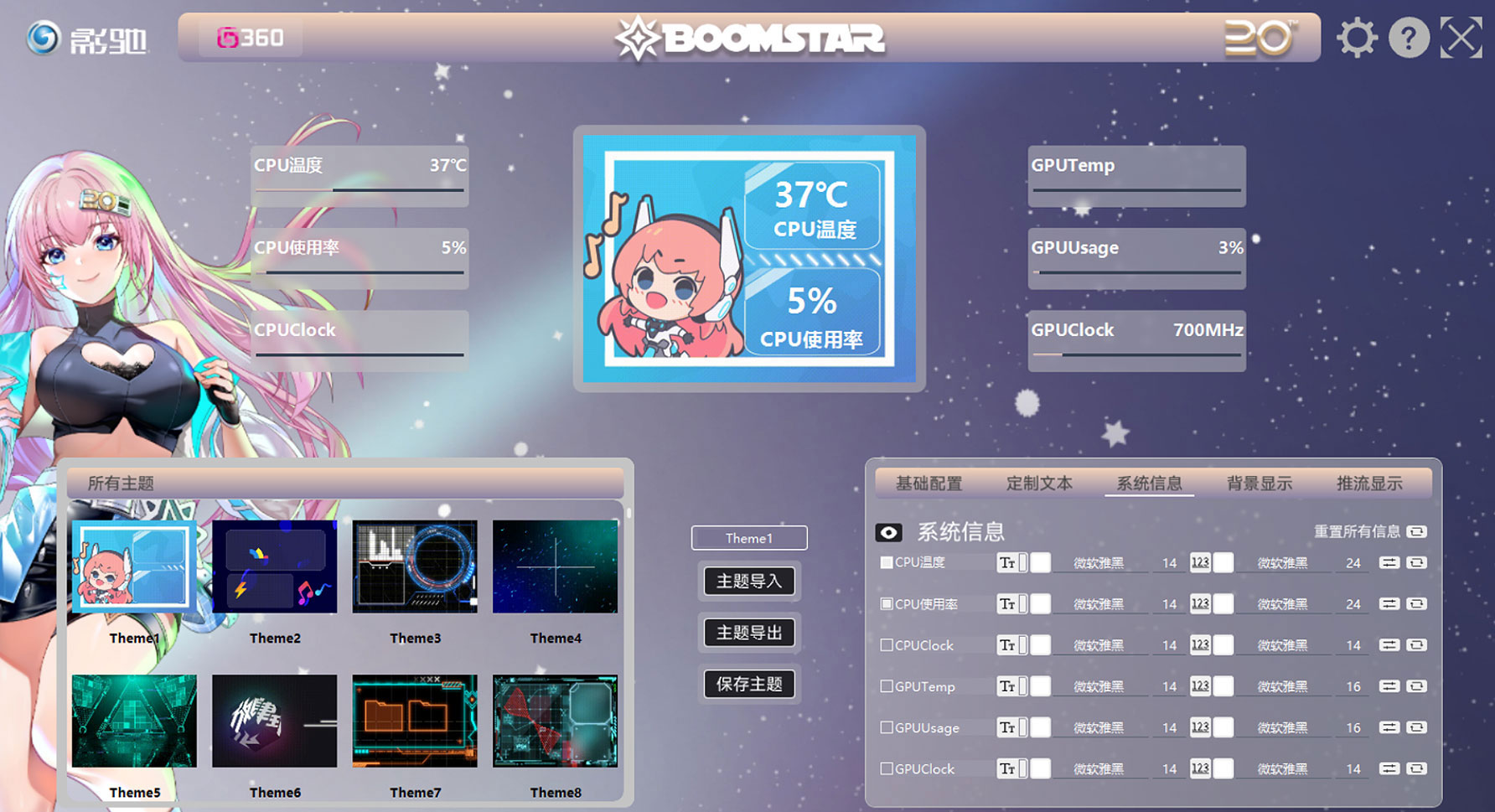
Task: Open the label font dropdown in CPU温度 row
Action: [1099, 563]
